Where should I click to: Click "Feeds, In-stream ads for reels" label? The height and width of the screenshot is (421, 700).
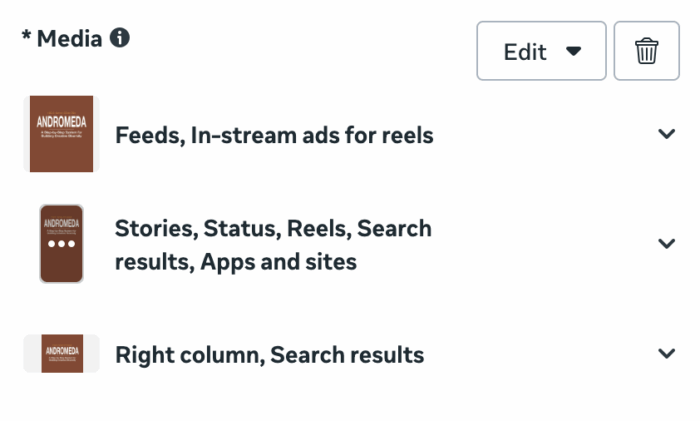pos(274,135)
